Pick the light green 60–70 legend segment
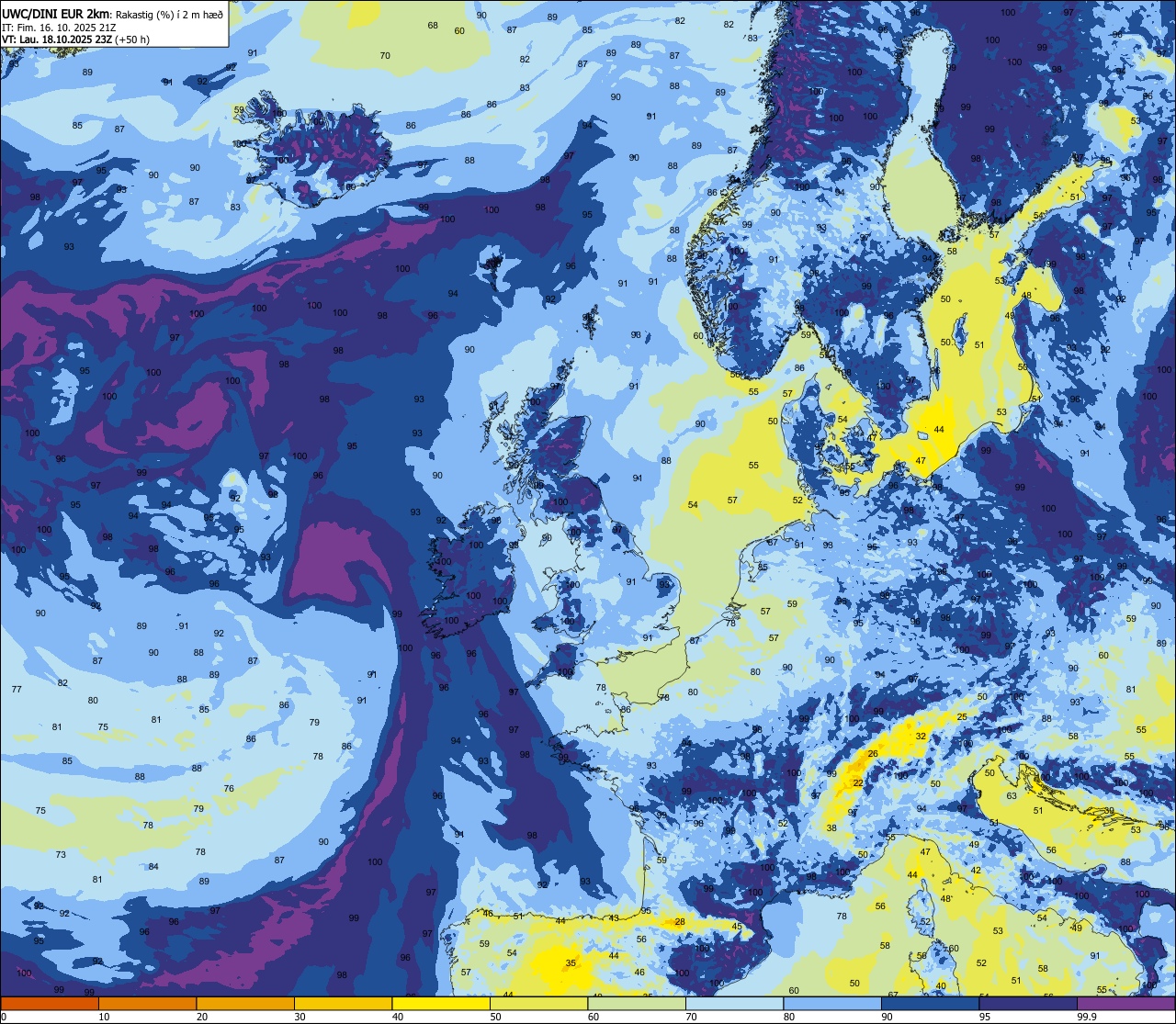The height and width of the screenshot is (1024, 1176). pyautogui.click(x=637, y=1003)
